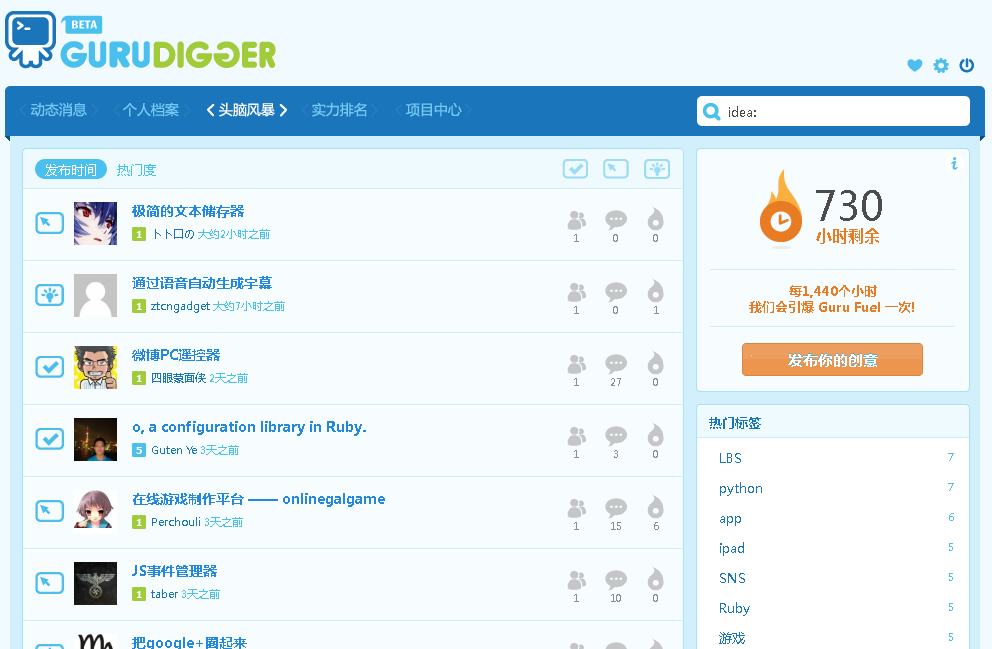Open the idea 微博PC遥控器
992x649 pixels.
point(176,355)
